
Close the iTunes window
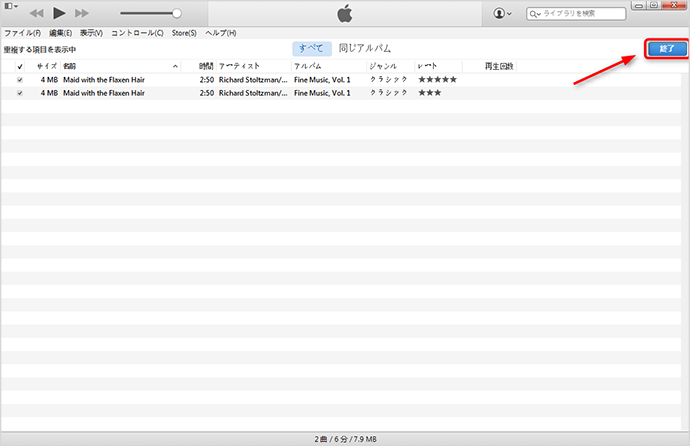pyautogui.click(x=674, y=5)
